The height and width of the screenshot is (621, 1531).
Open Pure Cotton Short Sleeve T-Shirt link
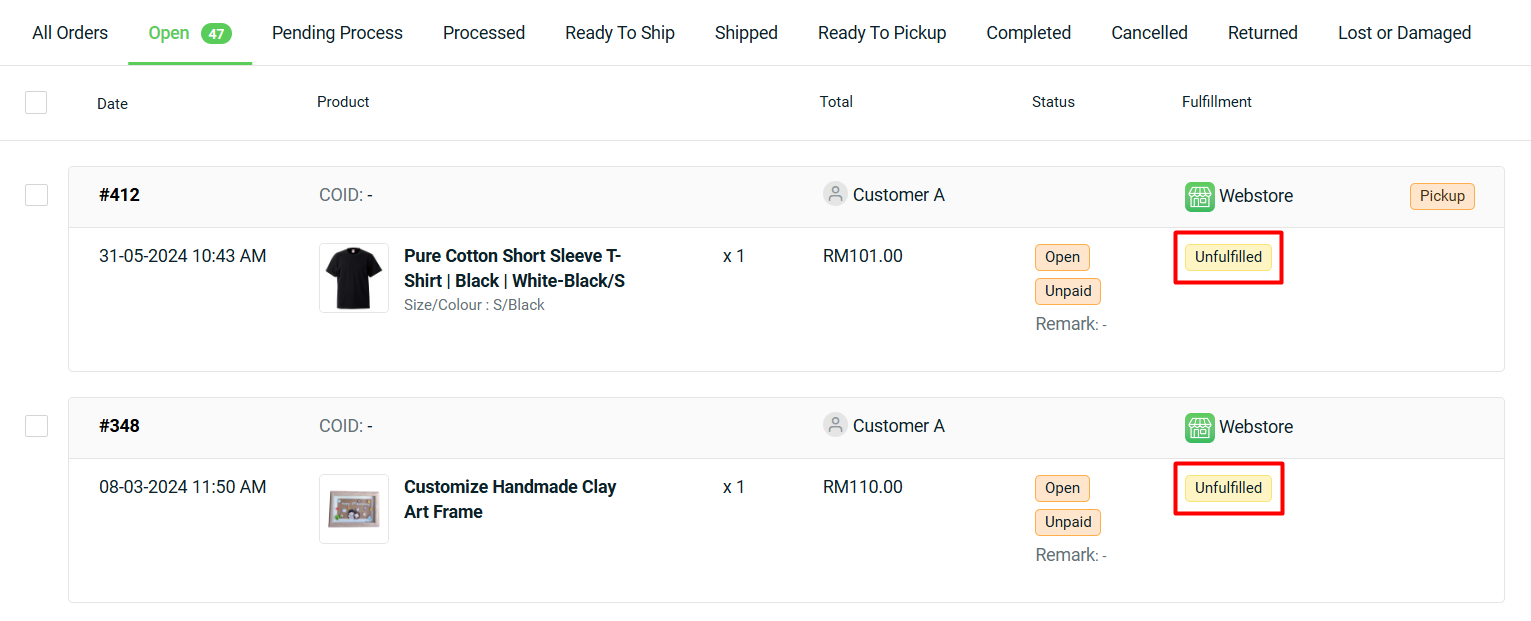514,268
